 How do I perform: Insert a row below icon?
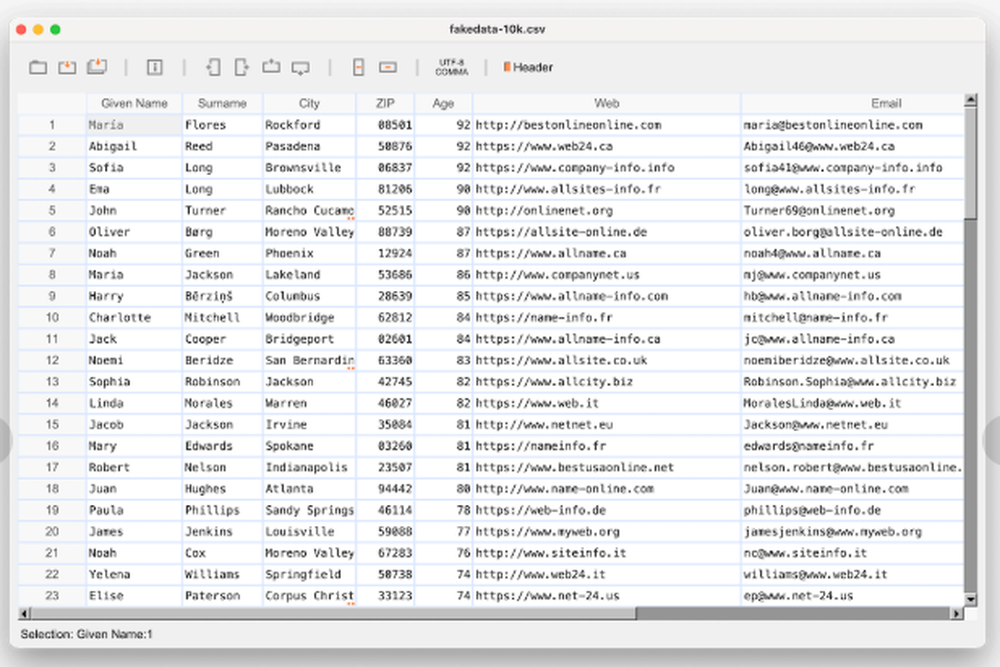click(300, 68)
